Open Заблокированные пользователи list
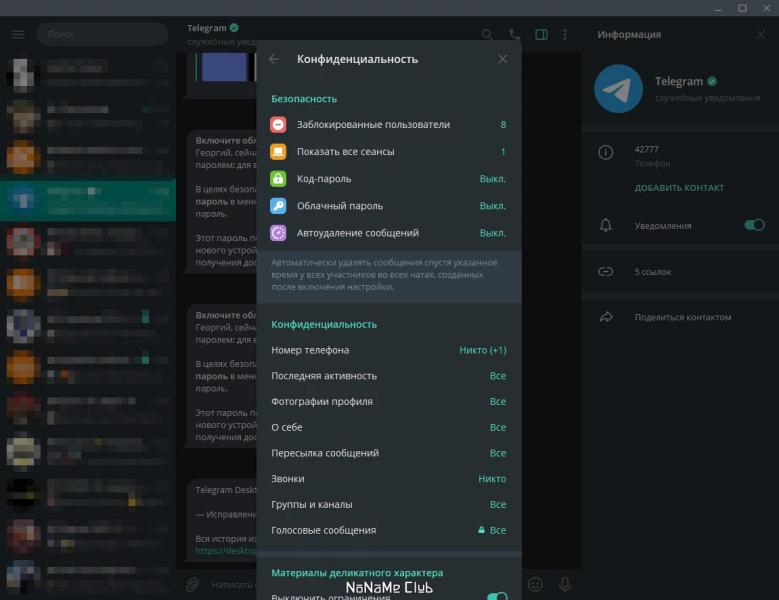This screenshot has width=779, height=600. point(389,125)
